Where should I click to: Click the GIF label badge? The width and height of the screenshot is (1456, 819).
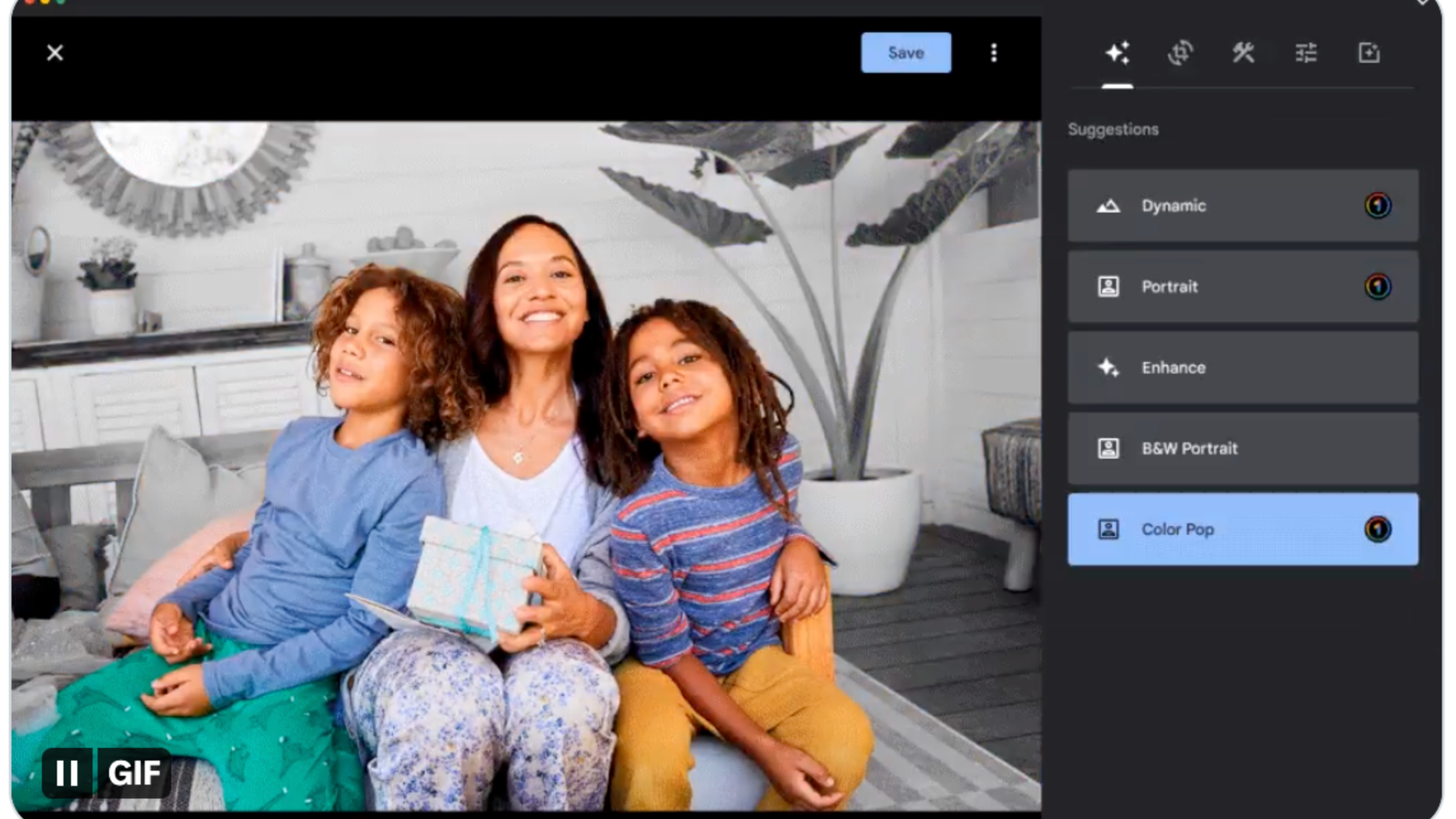point(134,773)
